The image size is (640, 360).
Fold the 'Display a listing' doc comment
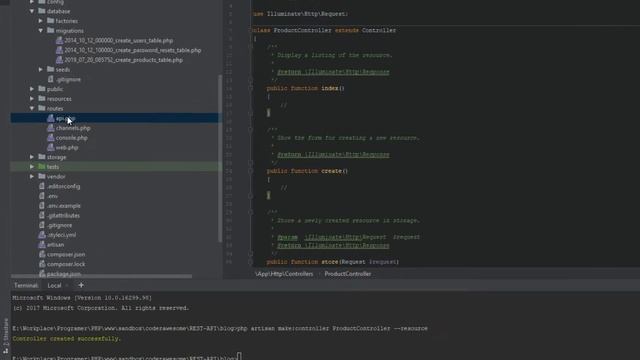point(250,47)
